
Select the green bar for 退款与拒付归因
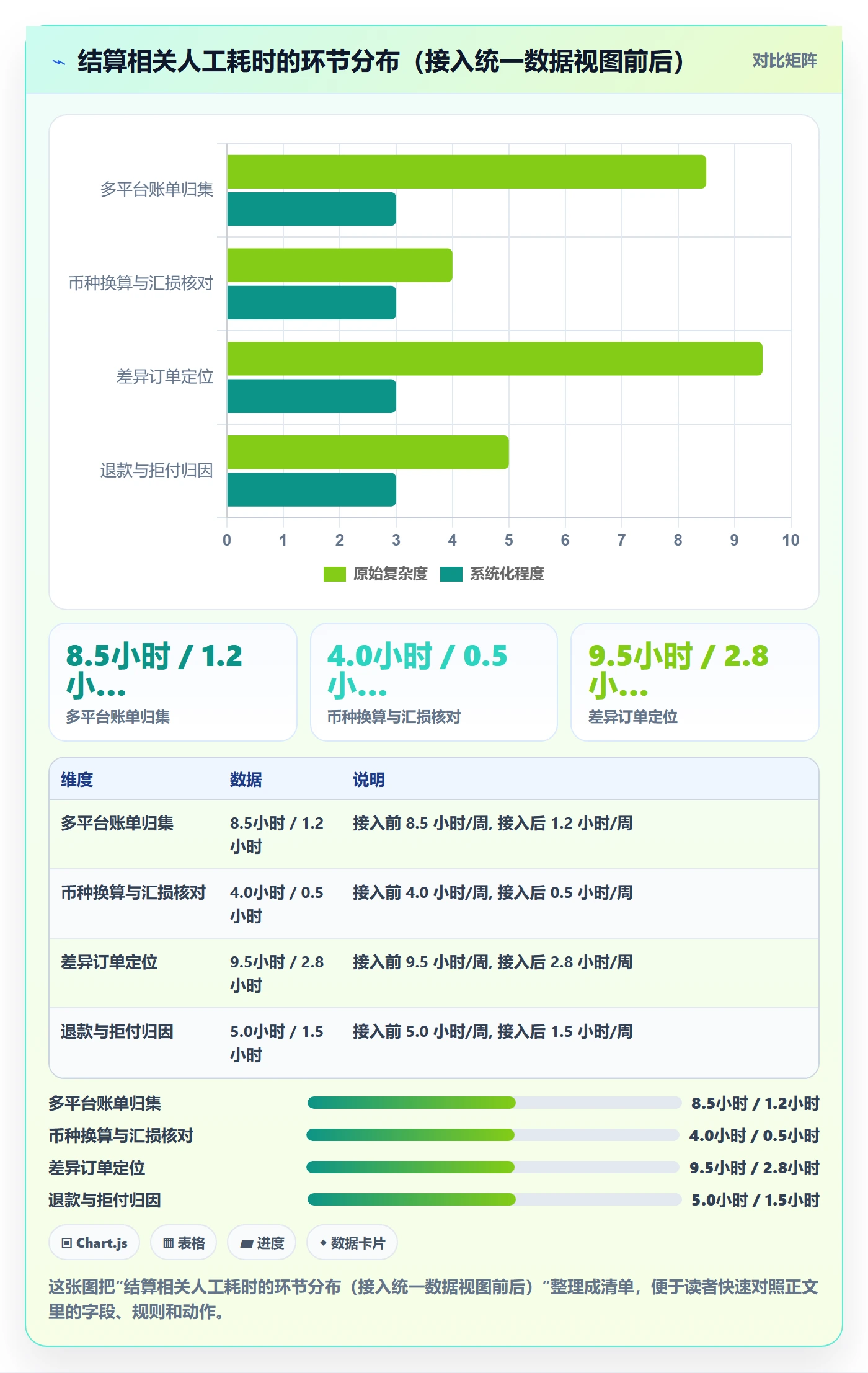tap(368, 452)
